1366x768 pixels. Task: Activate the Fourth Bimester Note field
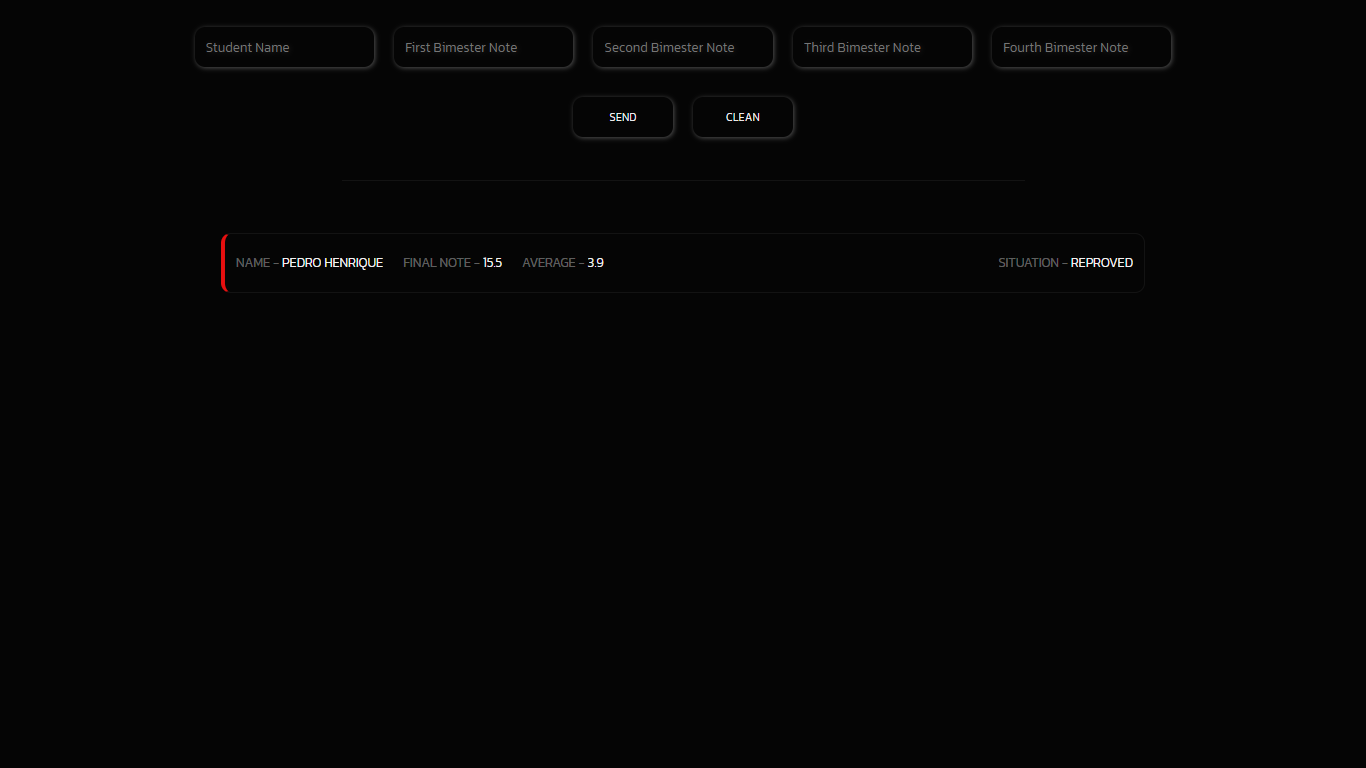[1081, 47]
